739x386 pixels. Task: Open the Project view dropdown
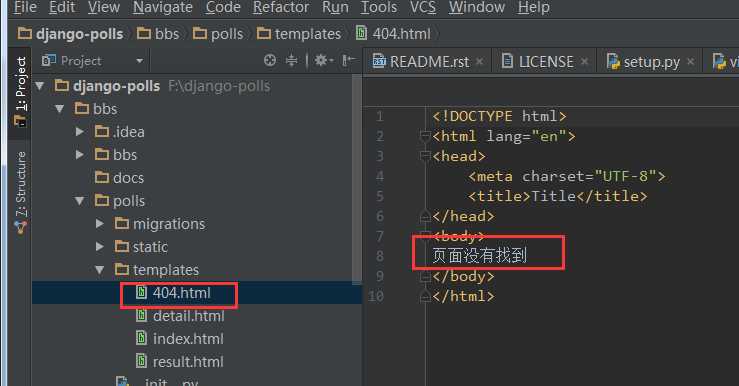140,61
